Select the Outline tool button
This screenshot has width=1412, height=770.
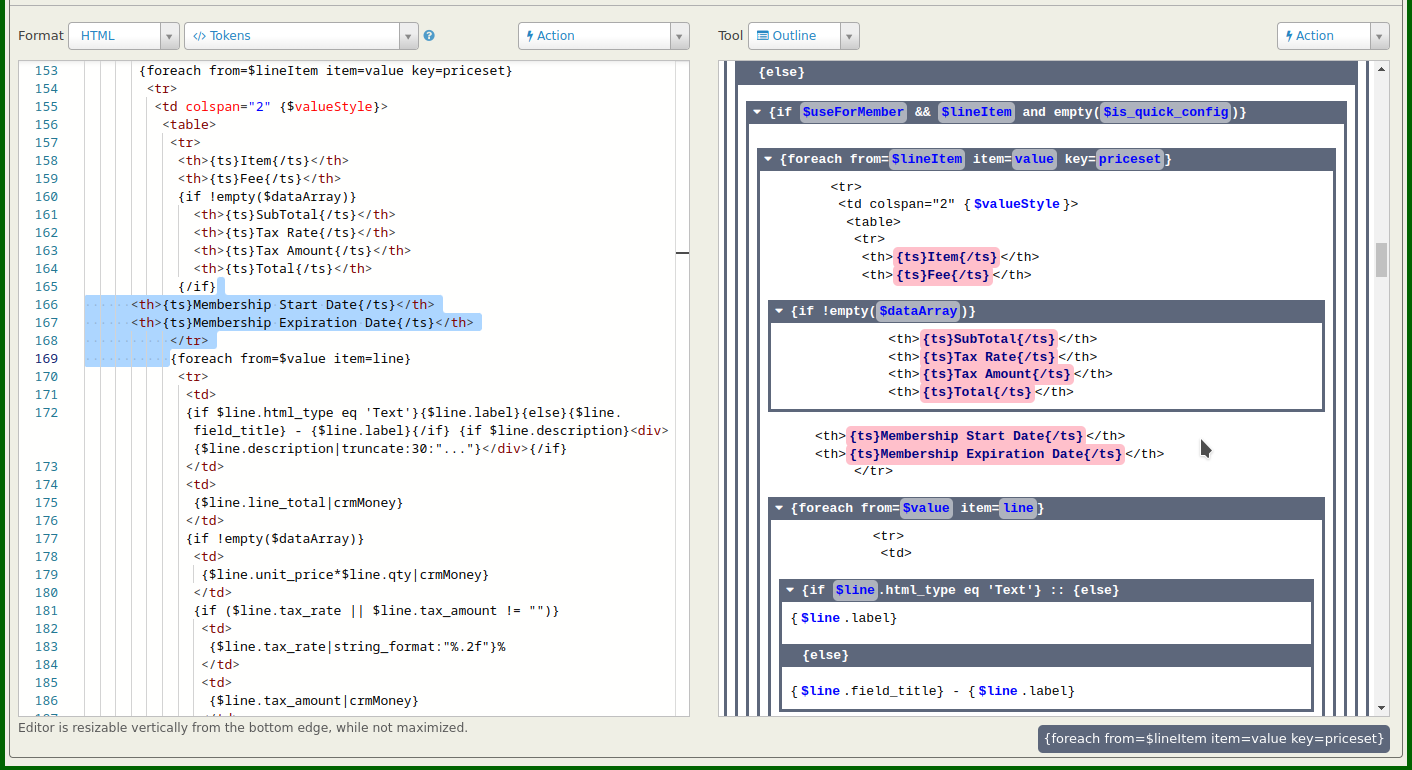coord(793,36)
